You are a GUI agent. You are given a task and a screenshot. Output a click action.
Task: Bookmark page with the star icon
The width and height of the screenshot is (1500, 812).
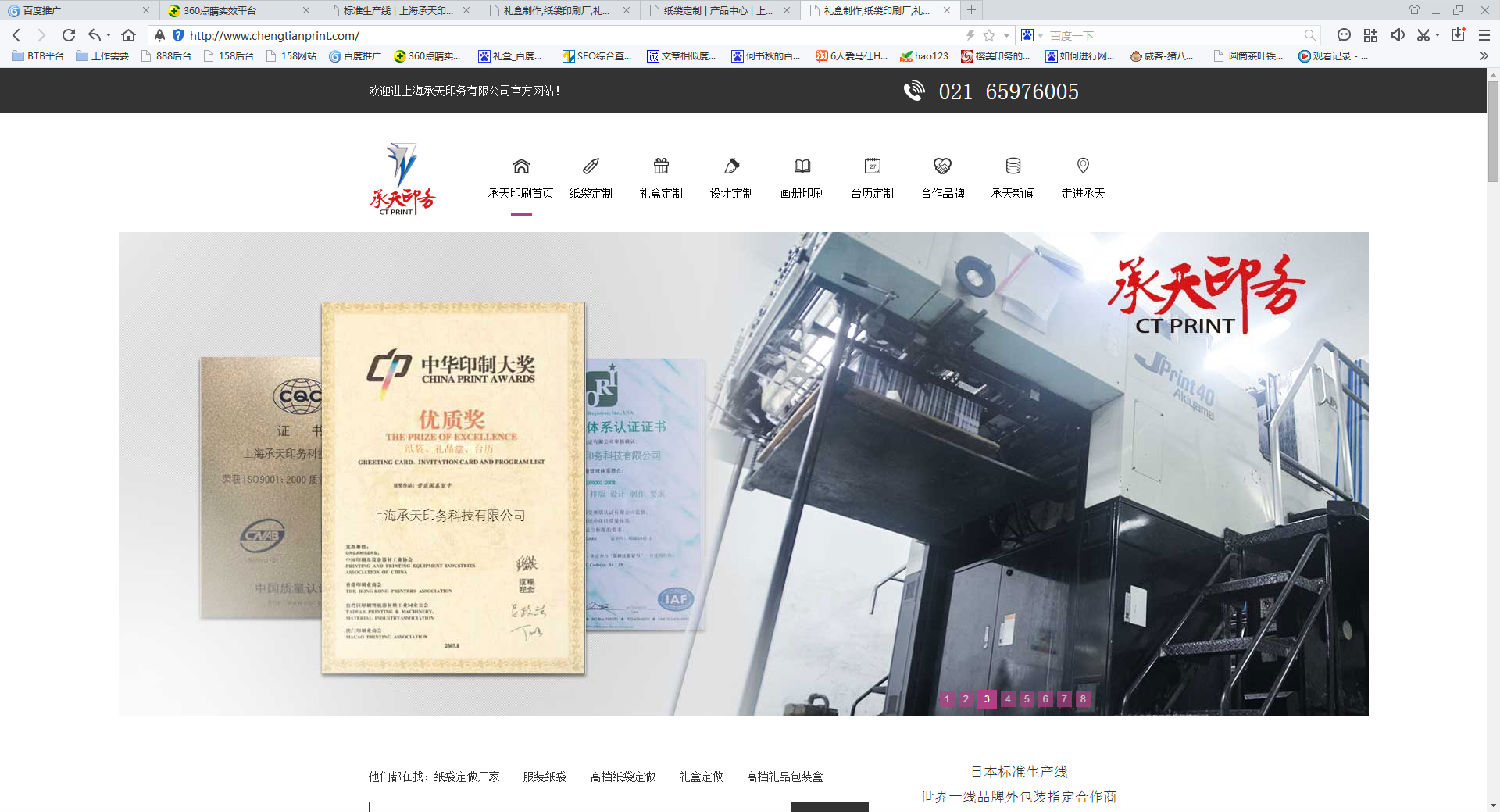pyautogui.click(x=989, y=35)
